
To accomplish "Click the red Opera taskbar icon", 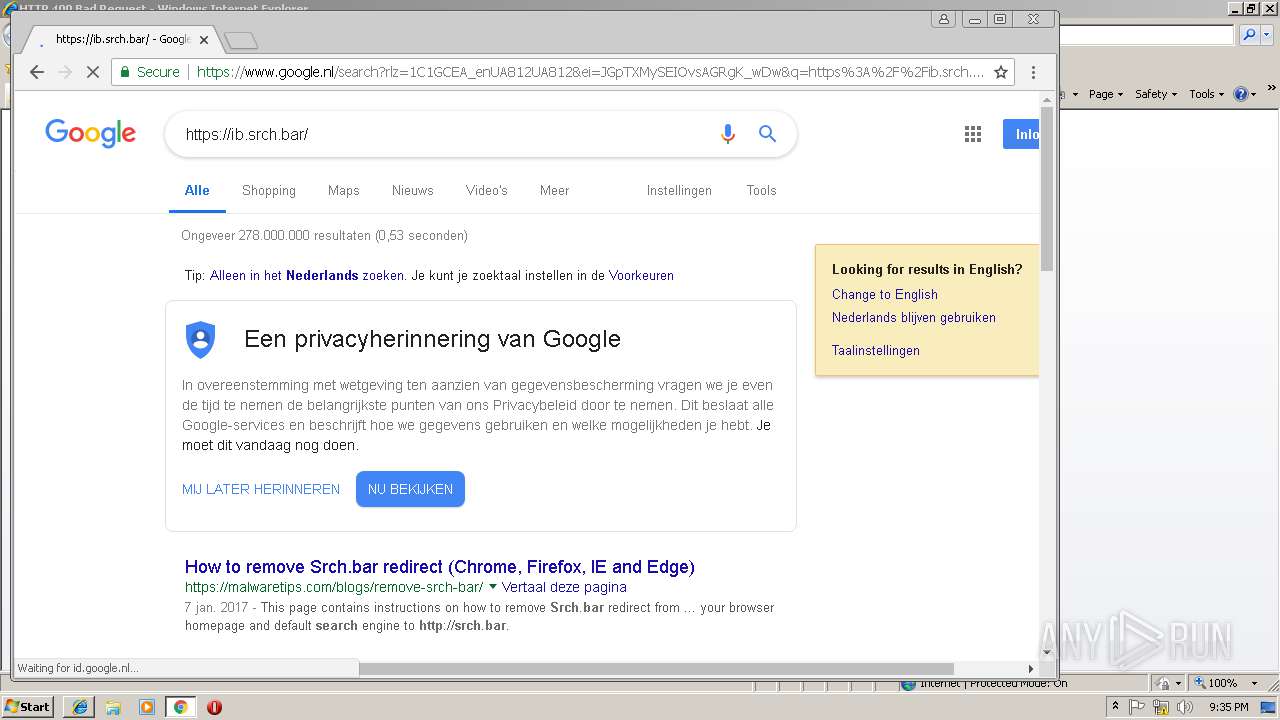I will [x=214, y=707].
